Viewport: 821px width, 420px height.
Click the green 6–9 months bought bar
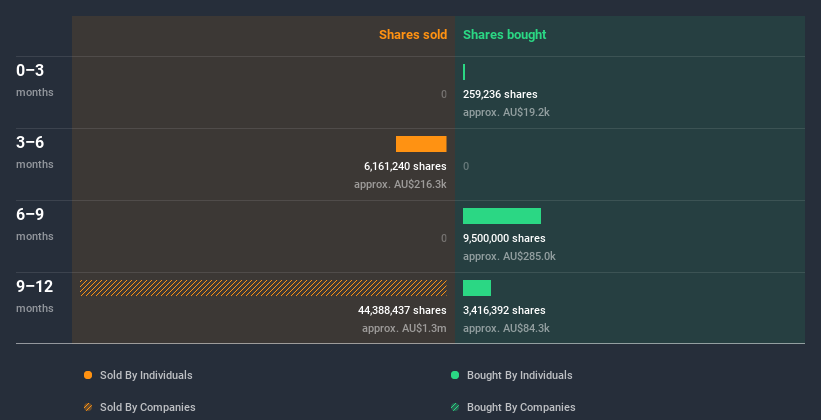click(502, 216)
